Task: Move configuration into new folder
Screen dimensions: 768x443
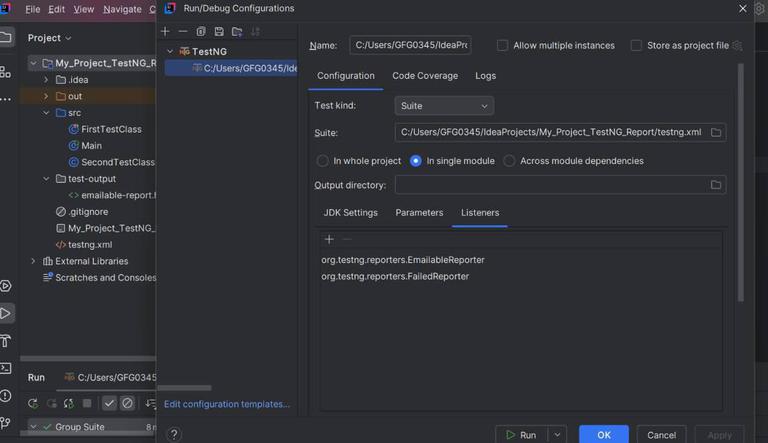Action: coord(237,31)
